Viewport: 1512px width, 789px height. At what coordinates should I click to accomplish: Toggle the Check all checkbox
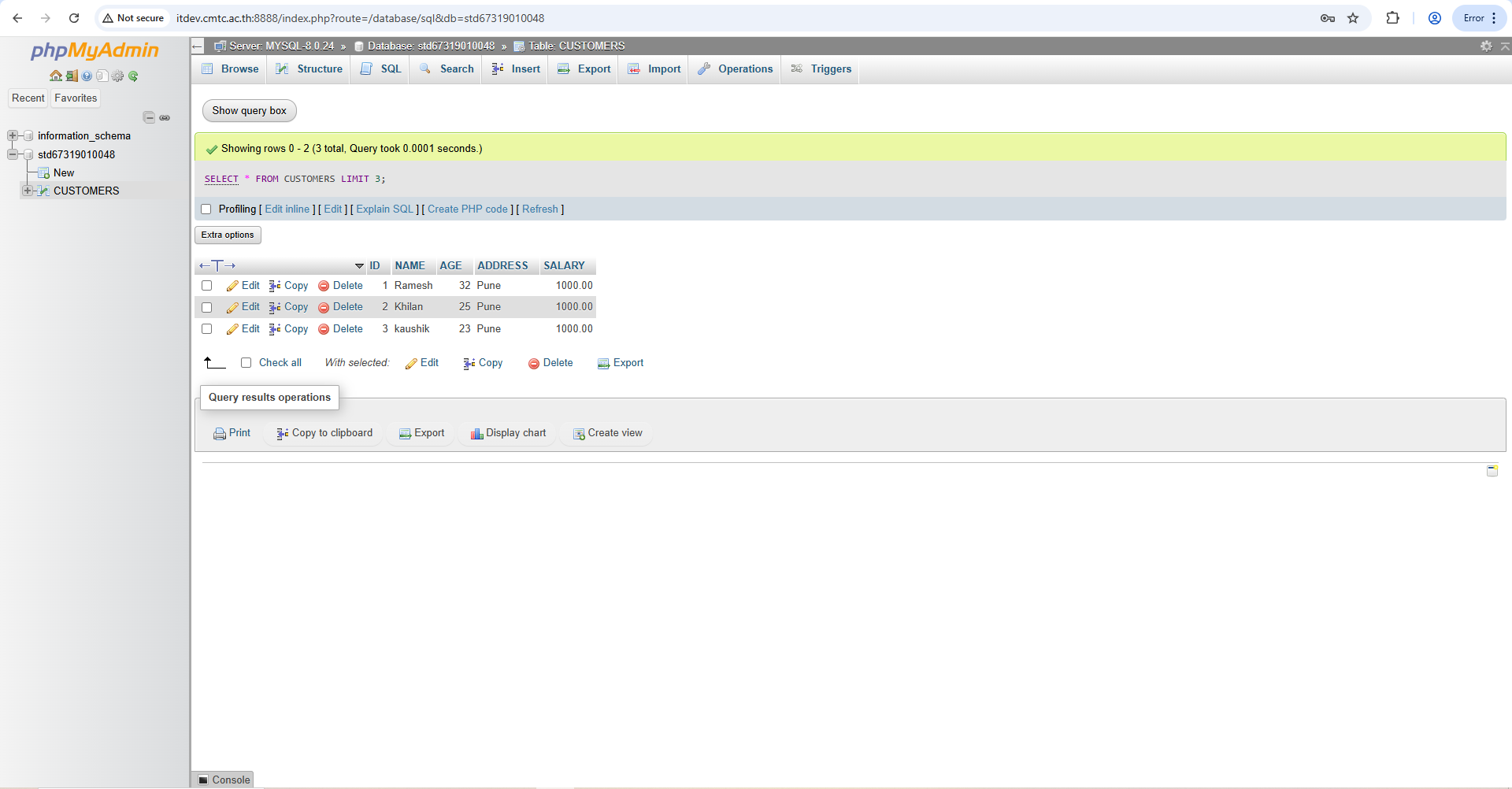(x=246, y=363)
